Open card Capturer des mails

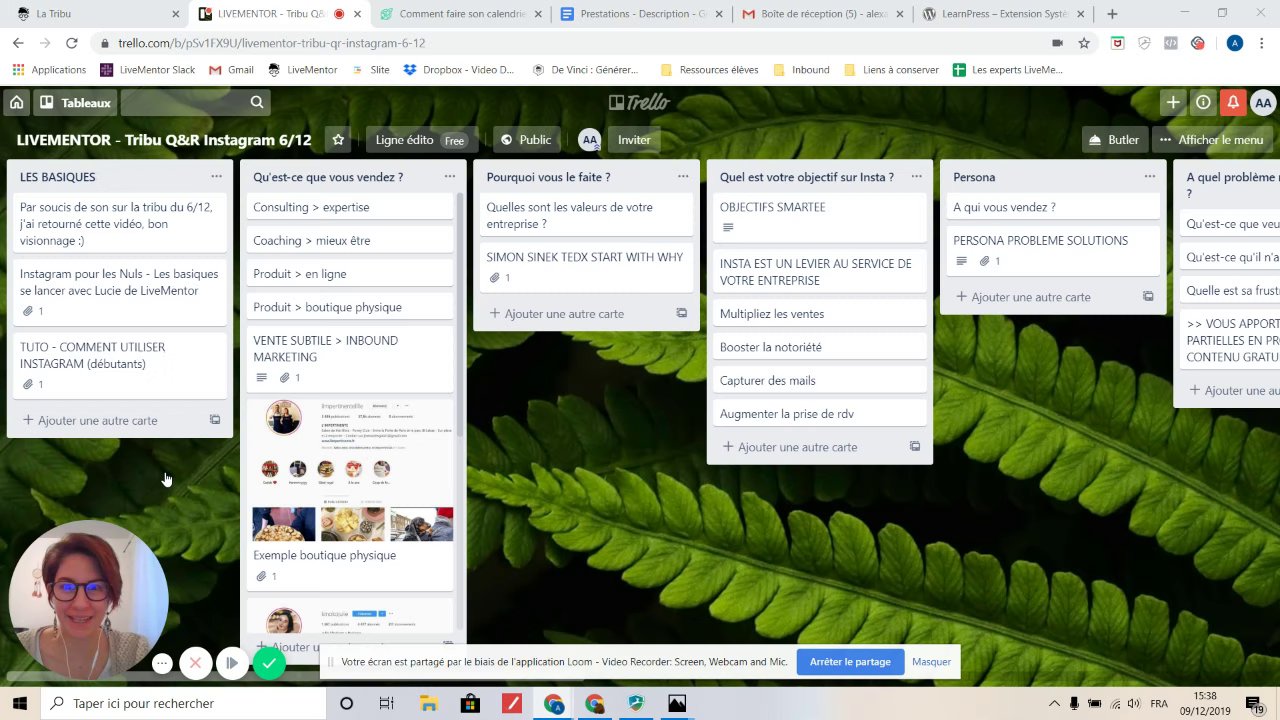[x=820, y=381]
